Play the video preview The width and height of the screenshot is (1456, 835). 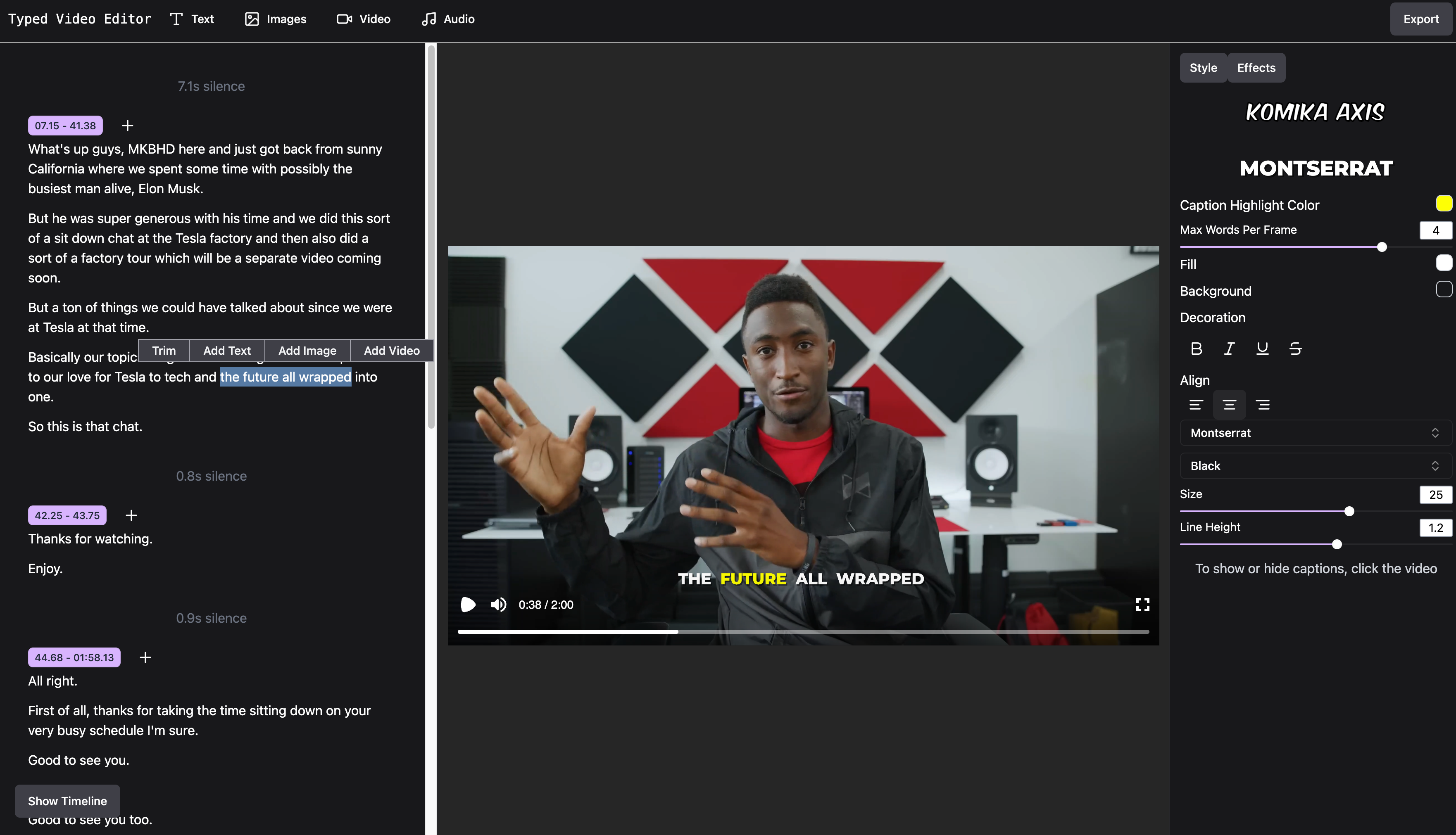(468, 605)
